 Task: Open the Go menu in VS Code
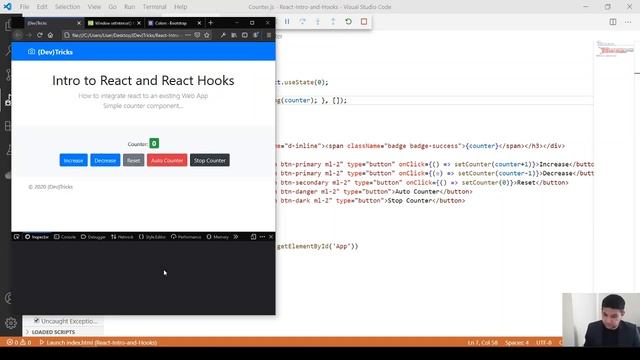[113, 7]
